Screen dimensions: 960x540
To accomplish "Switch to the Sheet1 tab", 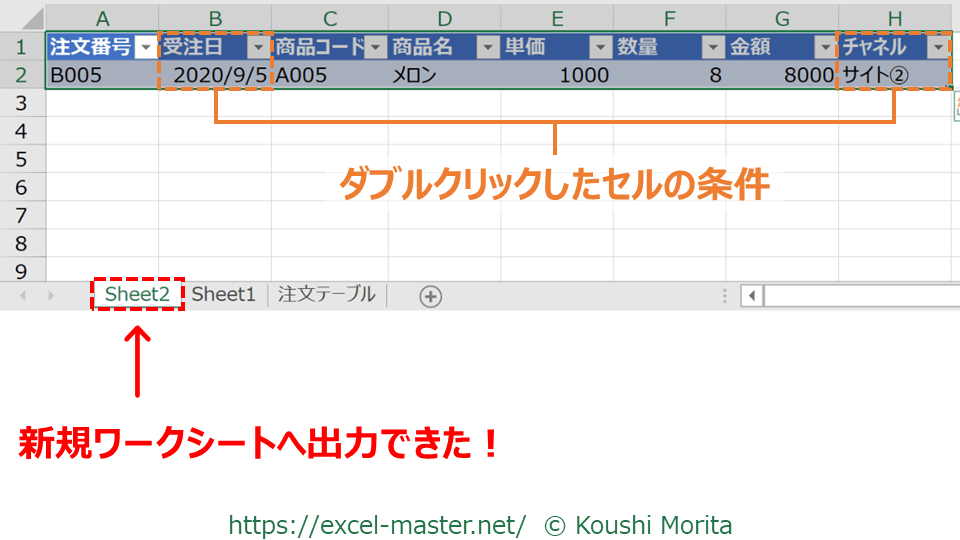I will pyautogui.click(x=224, y=294).
